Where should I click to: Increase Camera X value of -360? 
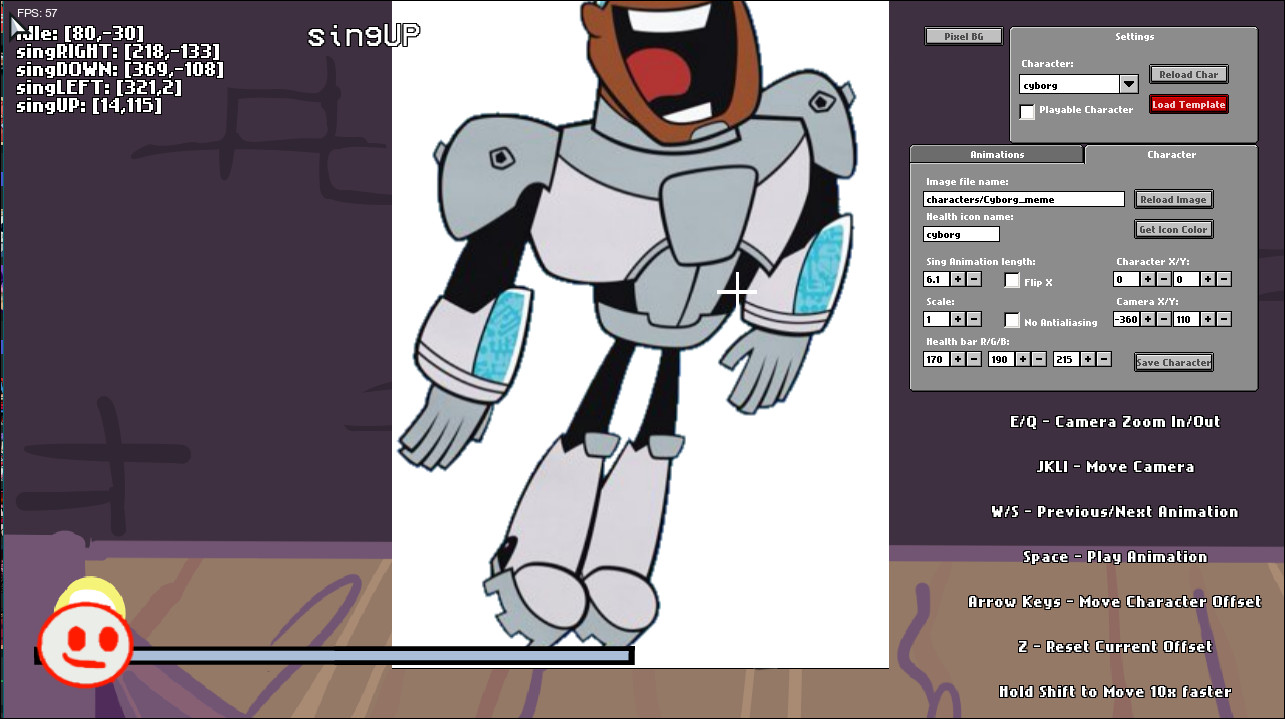click(1148, 319)
